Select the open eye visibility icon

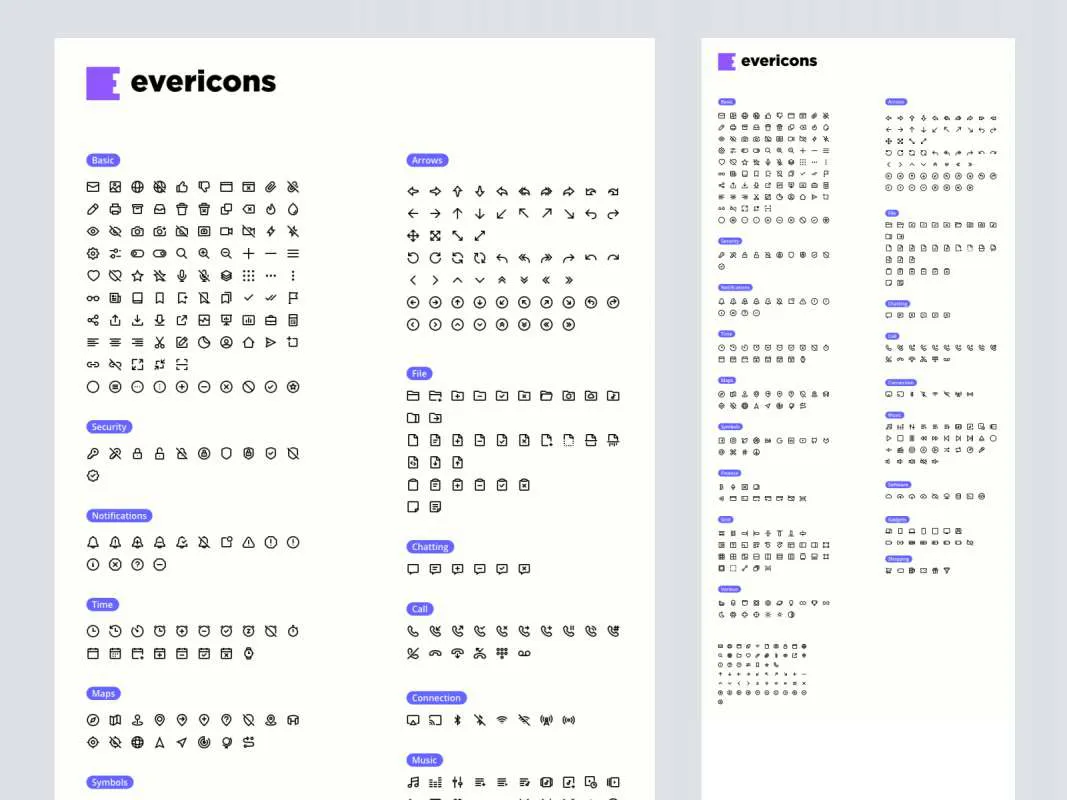(93, 231)
